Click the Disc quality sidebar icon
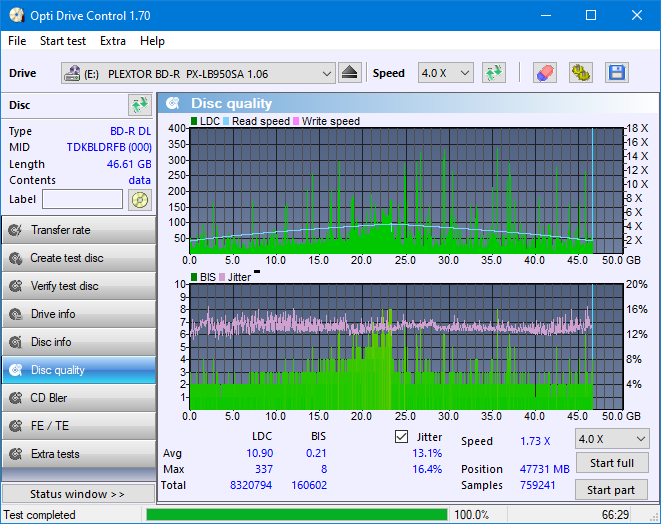This screenshot has height=524, width=661. pos(16,370)
